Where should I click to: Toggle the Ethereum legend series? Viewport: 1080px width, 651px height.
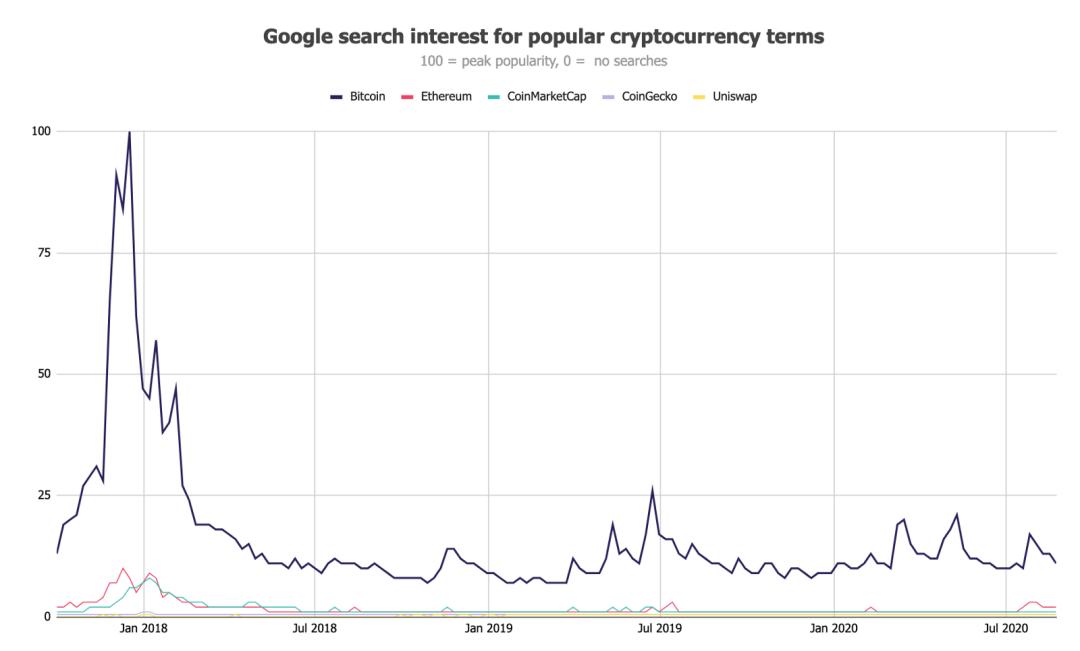(437, 96)
